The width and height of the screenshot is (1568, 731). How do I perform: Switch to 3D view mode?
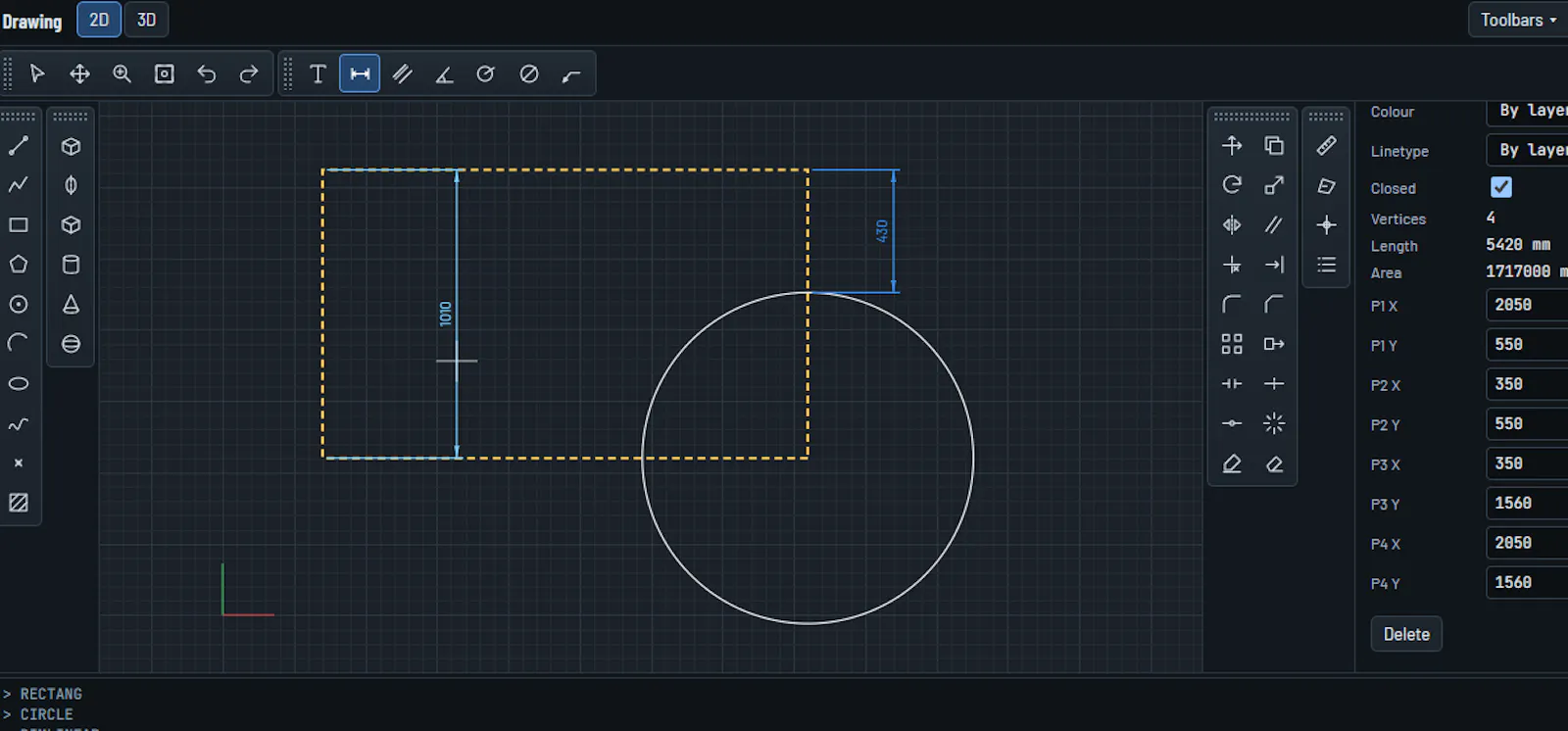146,20
